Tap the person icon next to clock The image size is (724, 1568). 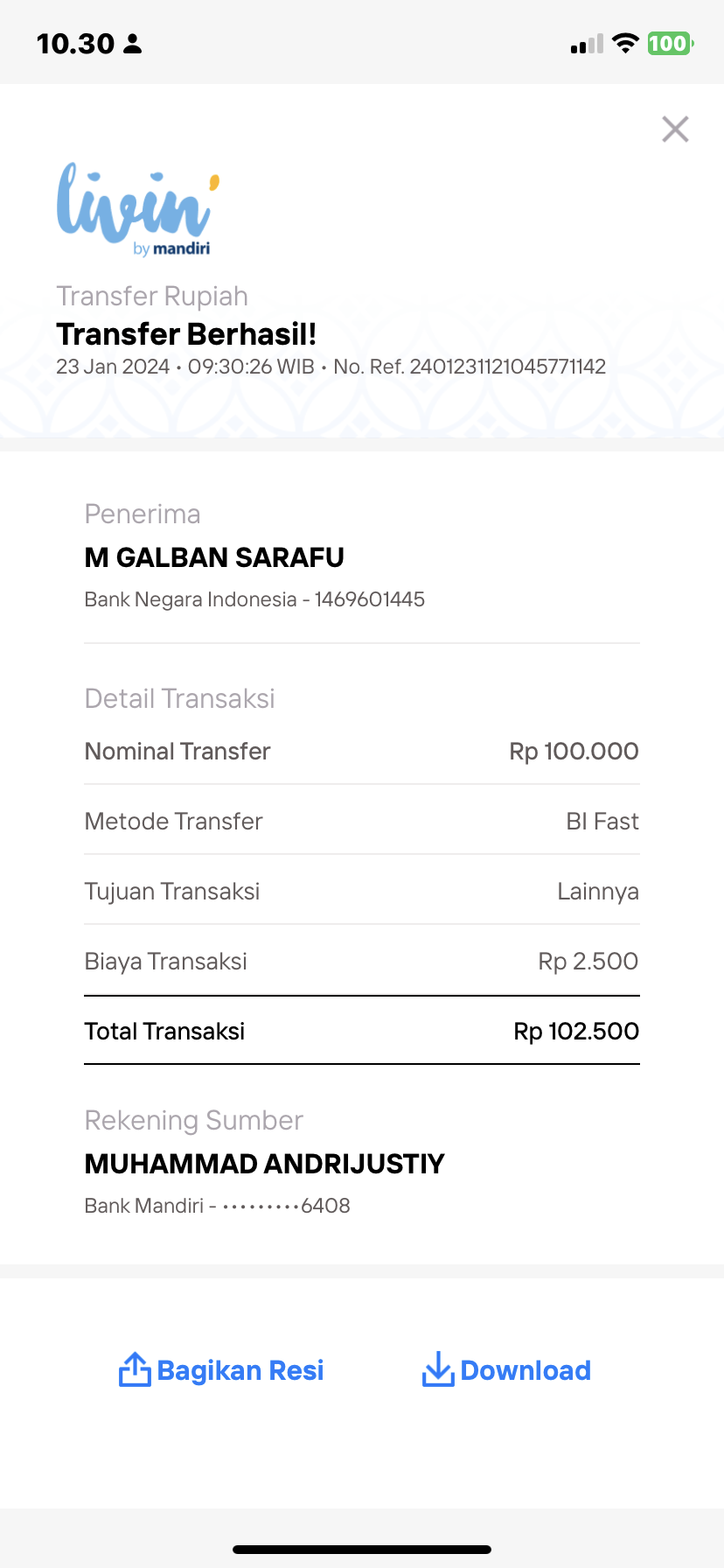coord(133,44)
